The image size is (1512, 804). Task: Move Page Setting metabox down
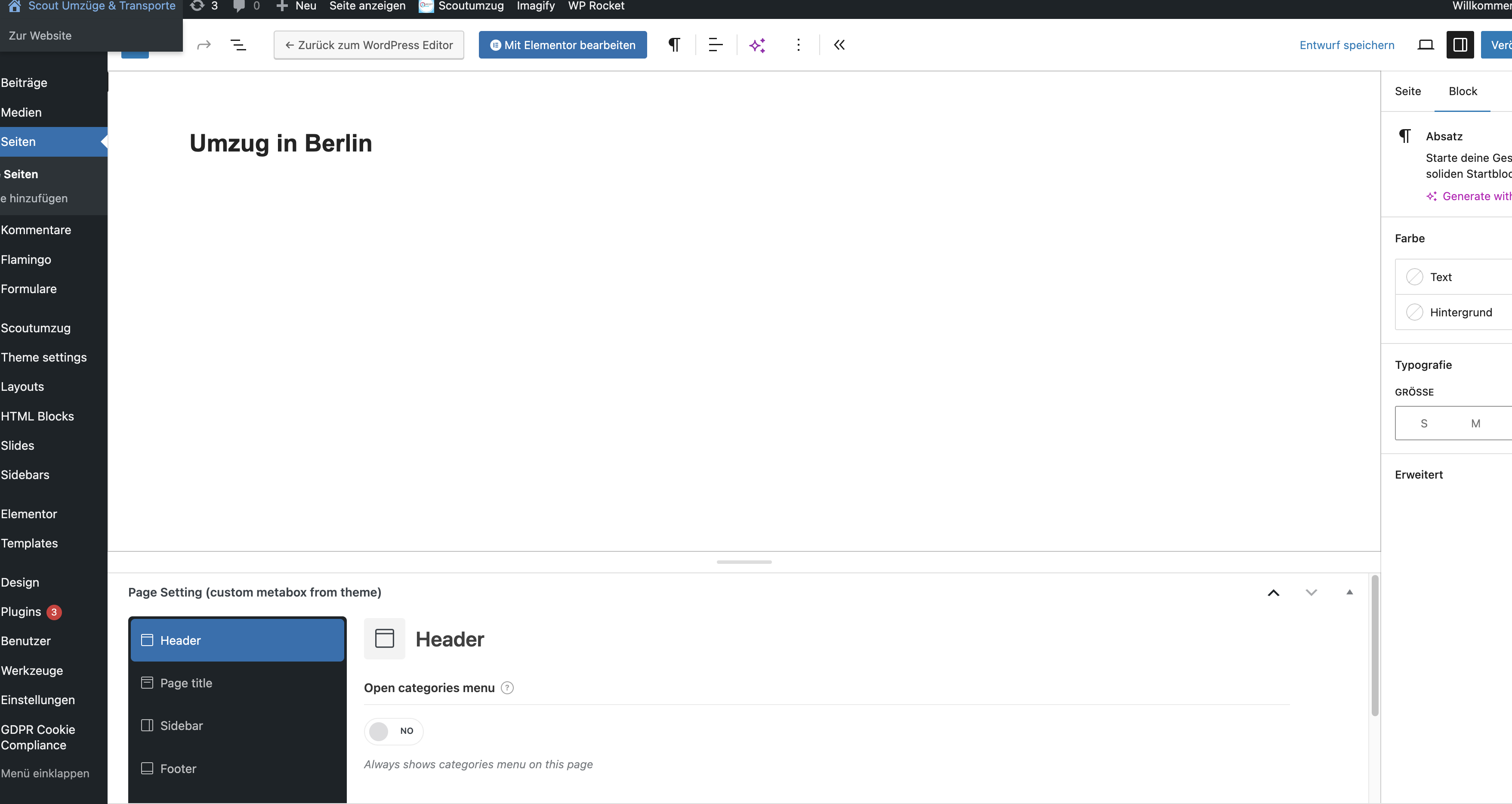click(1311, 593)
